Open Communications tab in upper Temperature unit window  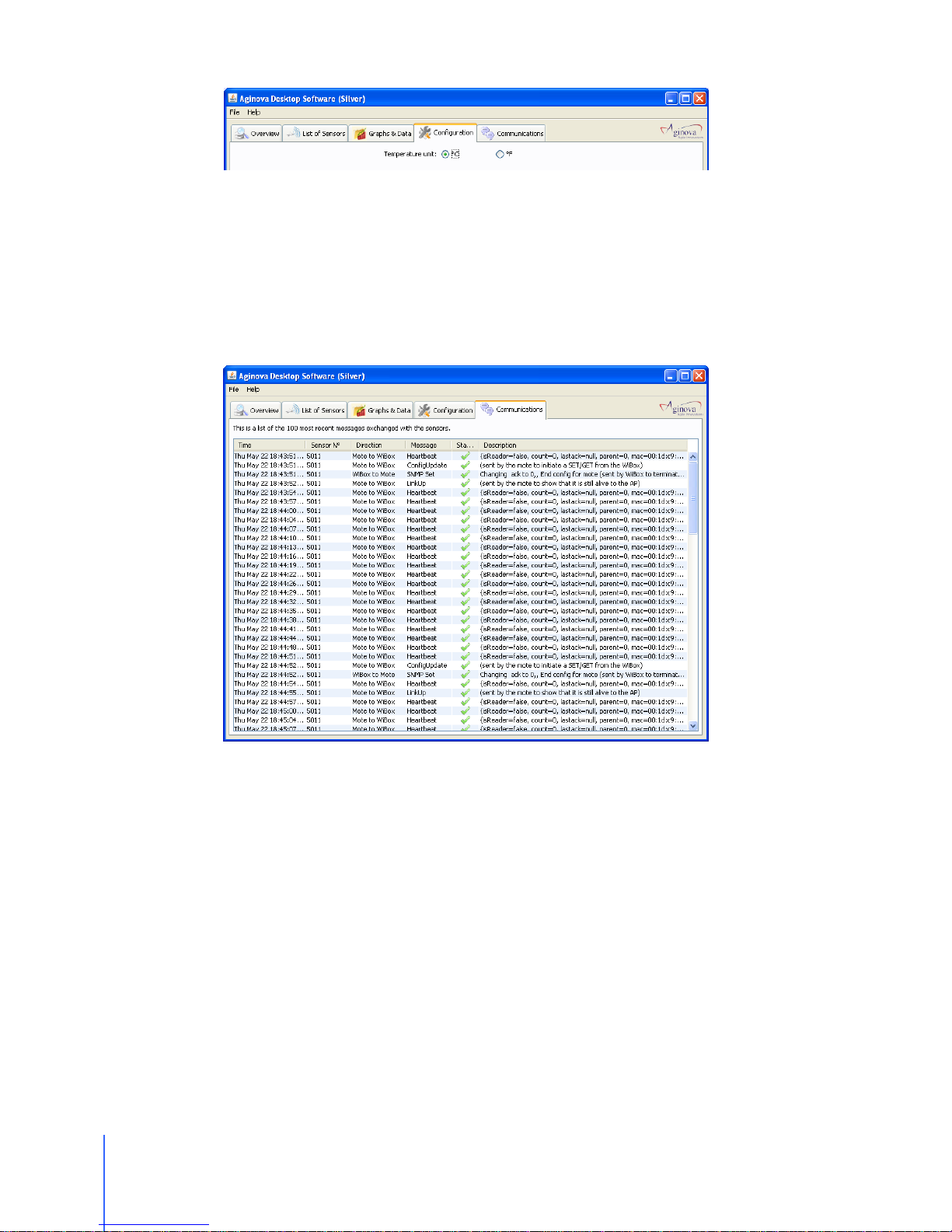[511, 134]
